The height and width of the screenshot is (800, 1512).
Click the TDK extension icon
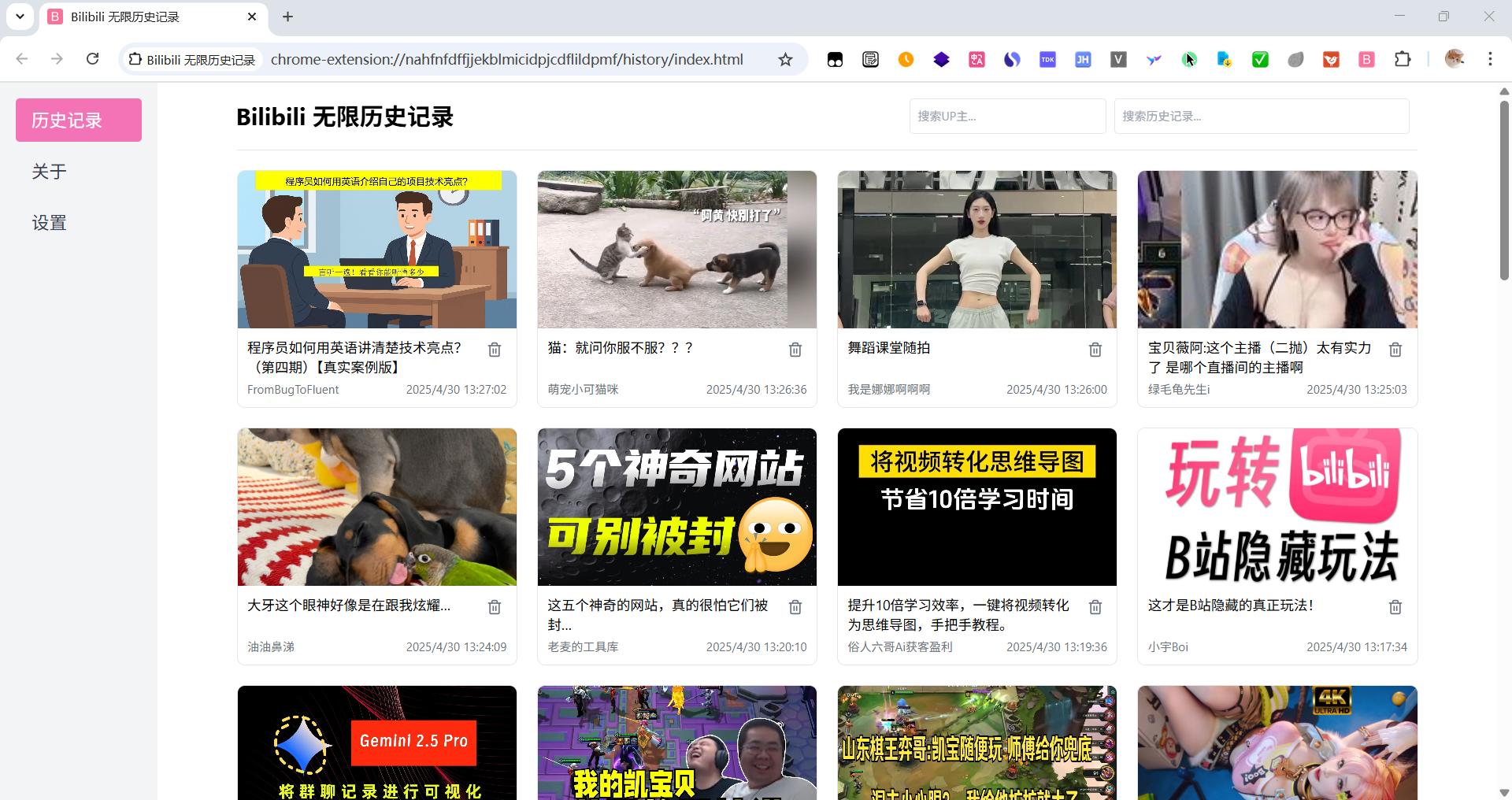pos(1047,59)
